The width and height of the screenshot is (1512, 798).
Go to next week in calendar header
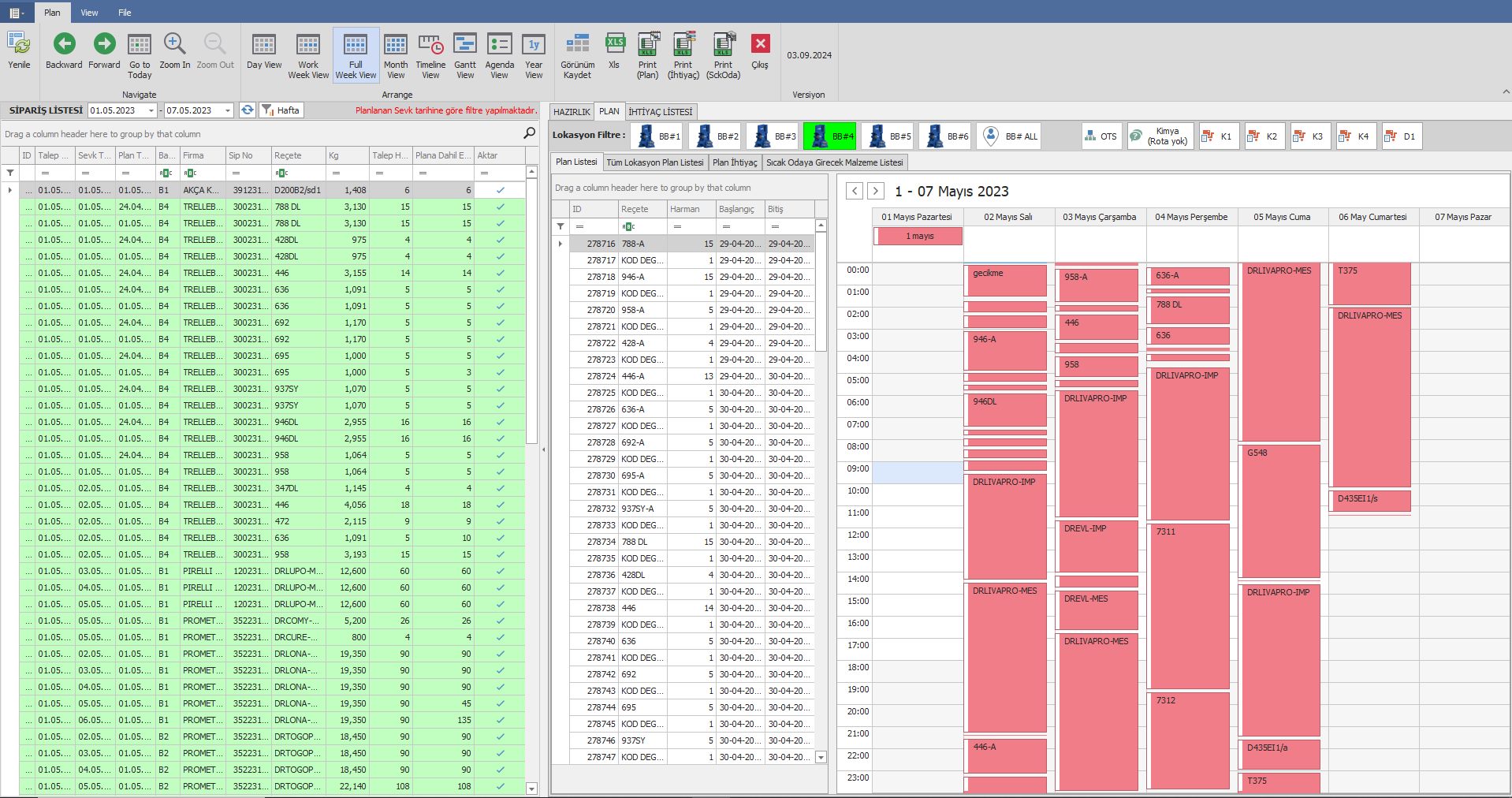[875, 191]
